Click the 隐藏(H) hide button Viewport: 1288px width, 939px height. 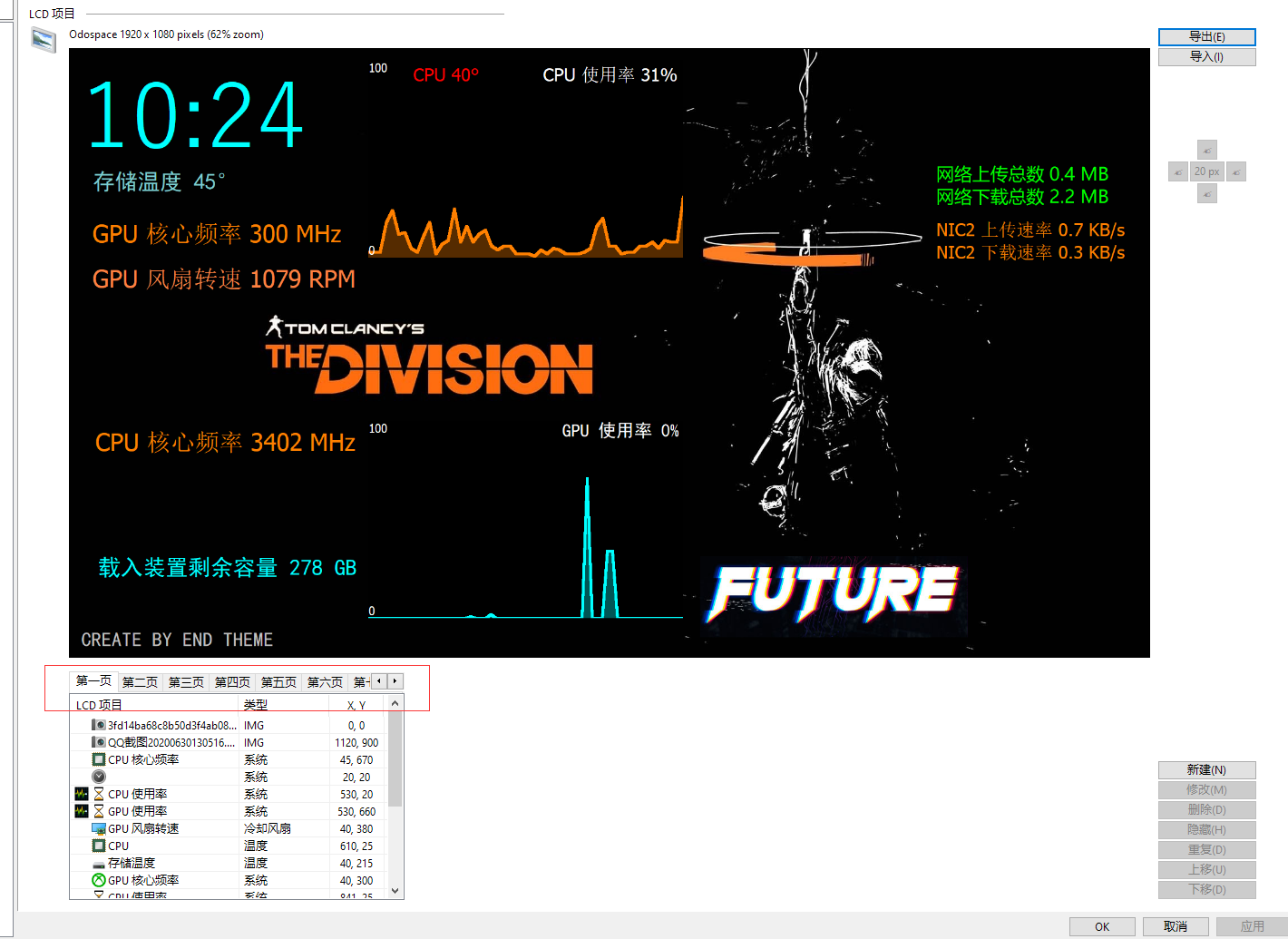(x=1207, y=829)
